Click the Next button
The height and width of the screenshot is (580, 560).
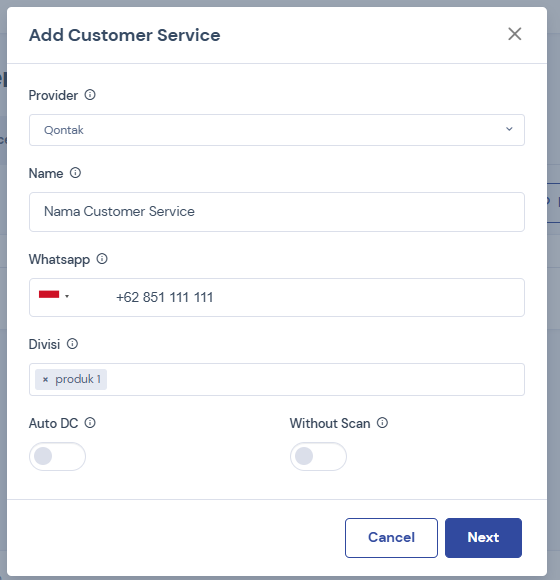(483, 538)
